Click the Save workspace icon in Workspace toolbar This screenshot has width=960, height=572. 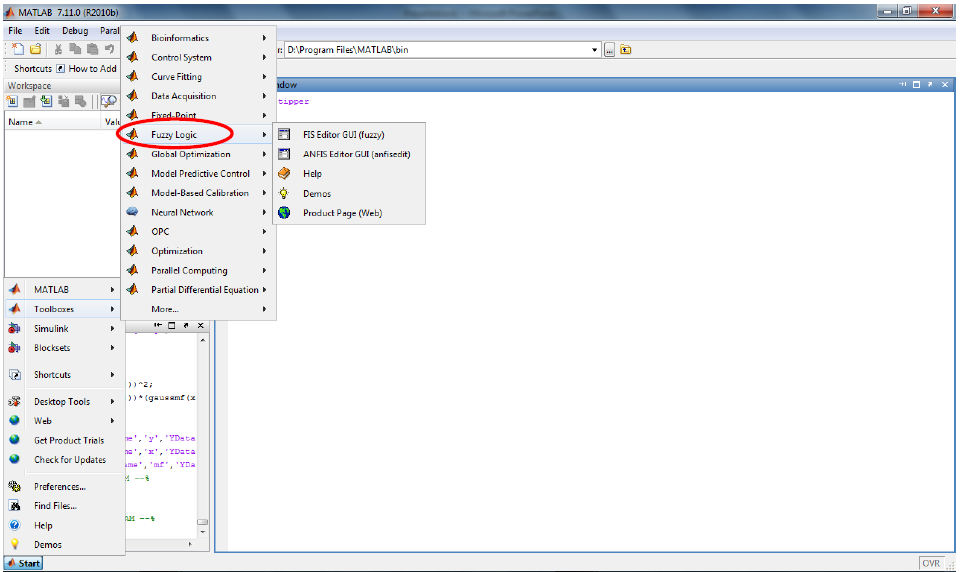coord(63,102)
